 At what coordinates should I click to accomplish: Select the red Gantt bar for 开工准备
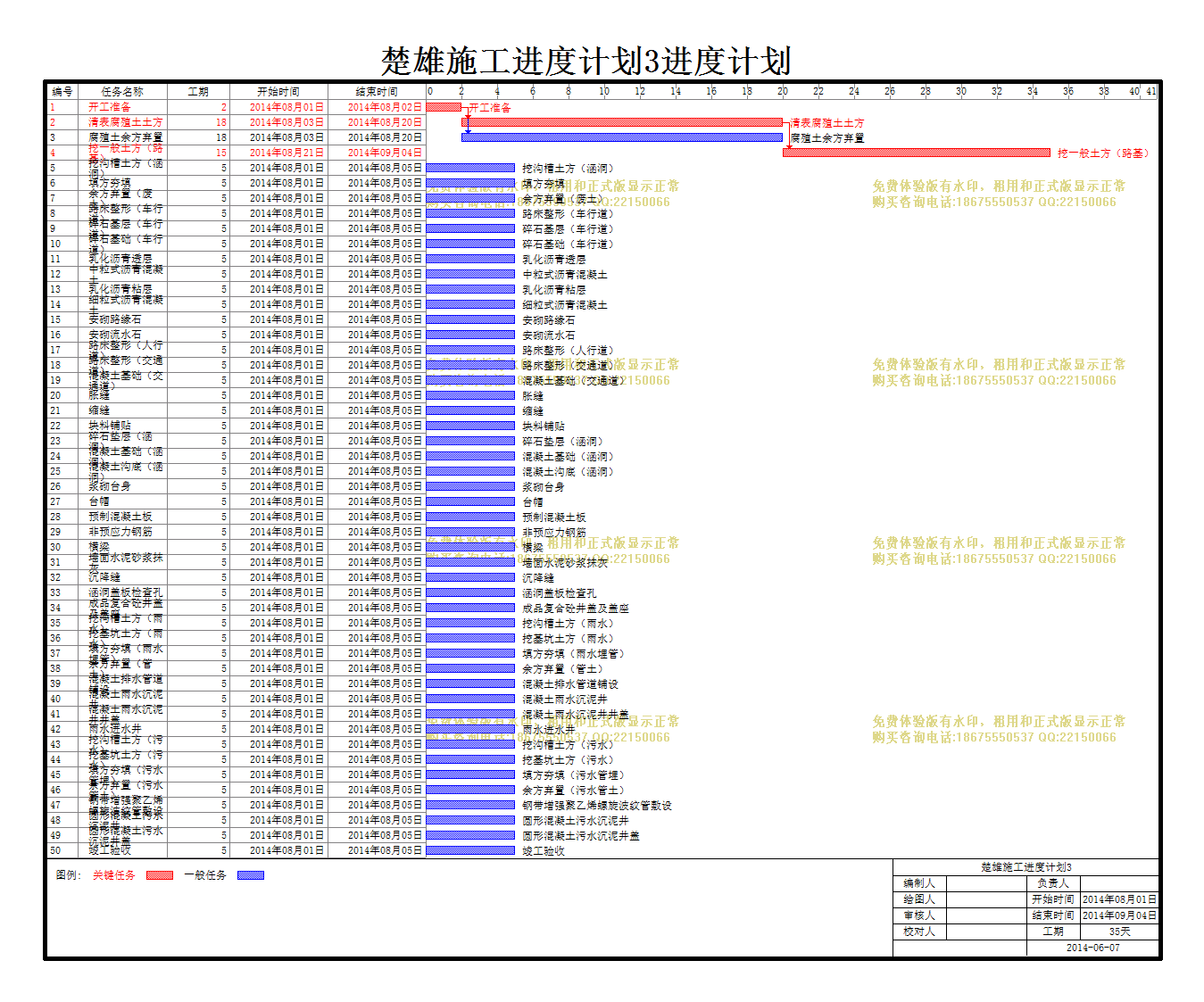coord(444,107)
